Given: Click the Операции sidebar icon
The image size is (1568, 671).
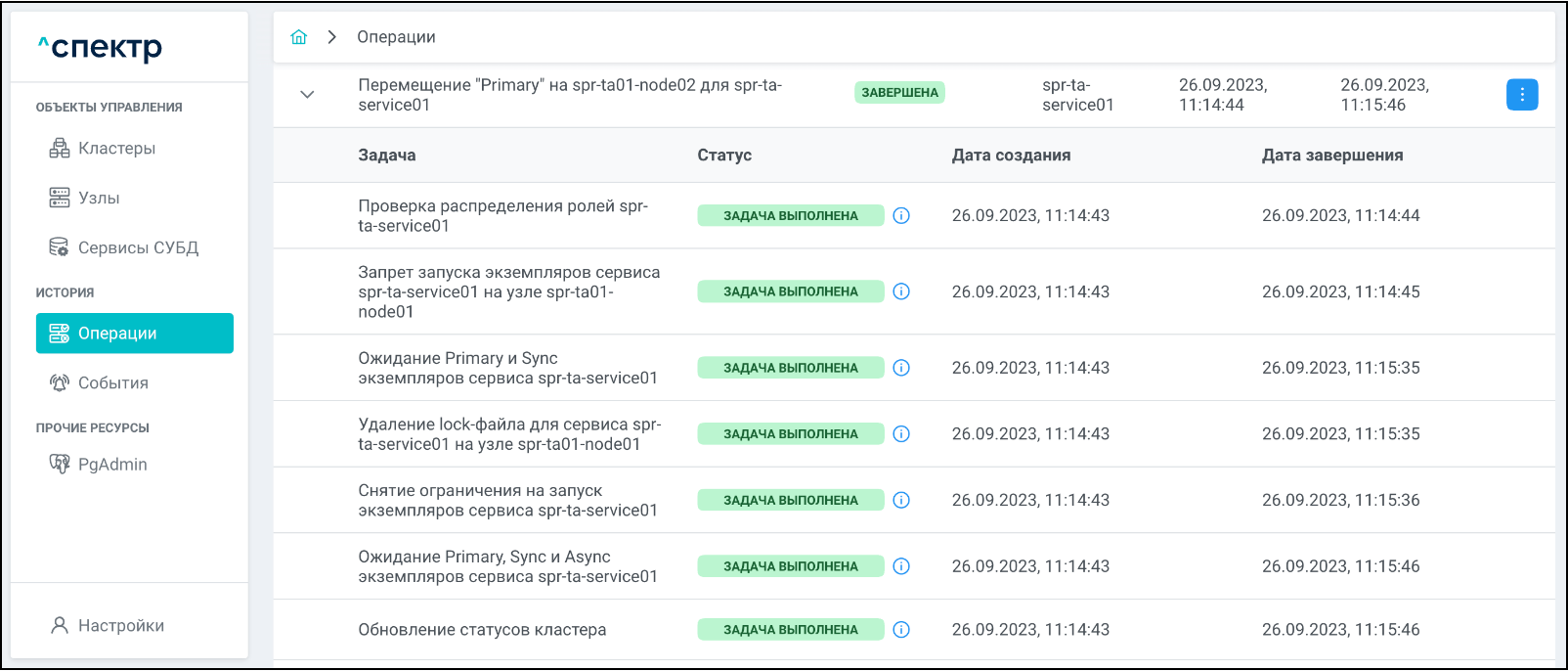Looking at the screenshot, I should coord(60,334).
